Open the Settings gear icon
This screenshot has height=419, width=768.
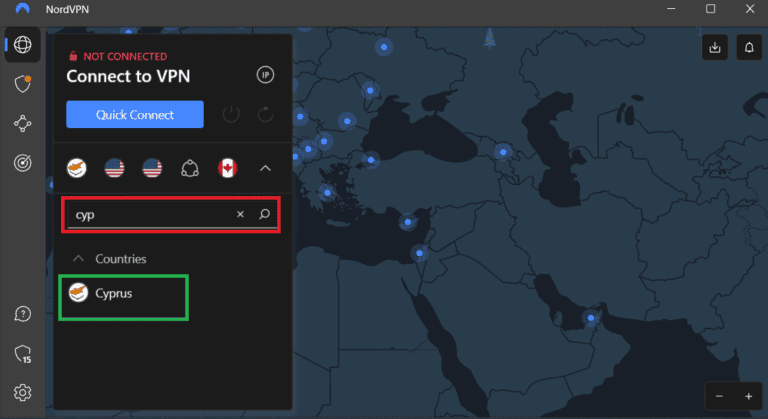coord(22,392)
